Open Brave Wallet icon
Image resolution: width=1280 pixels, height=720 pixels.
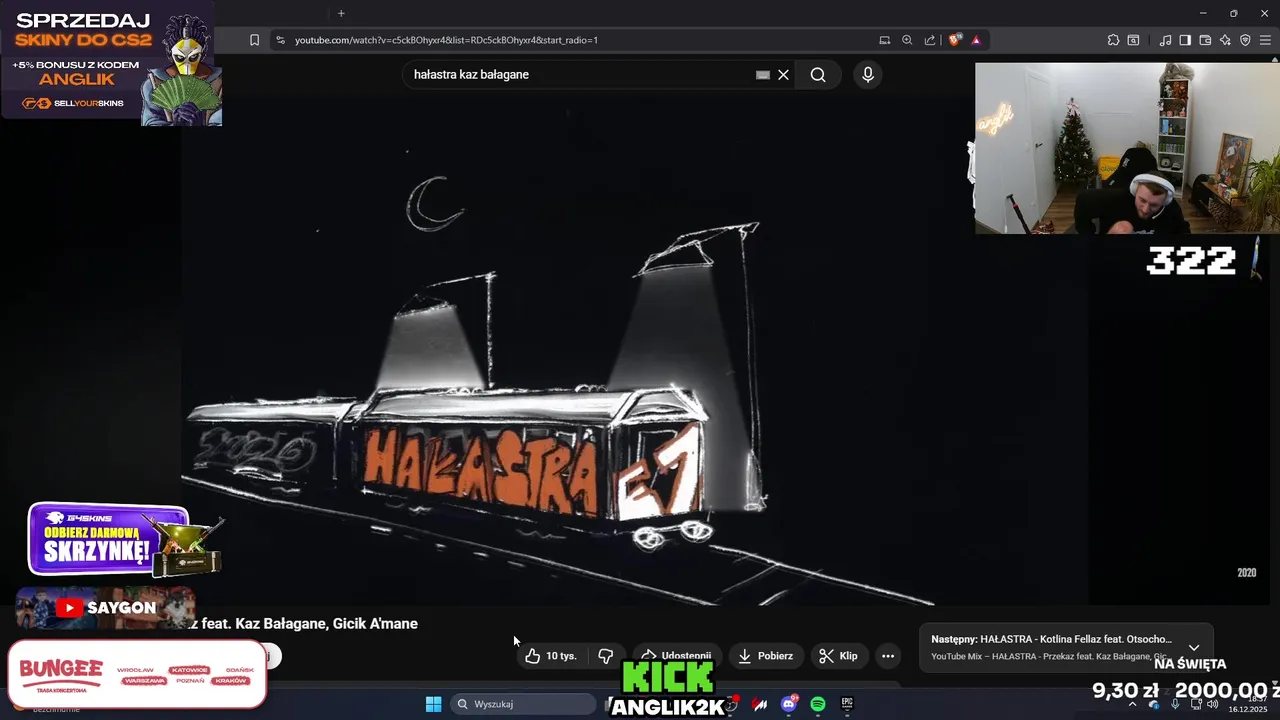[x=1205, y=40]
